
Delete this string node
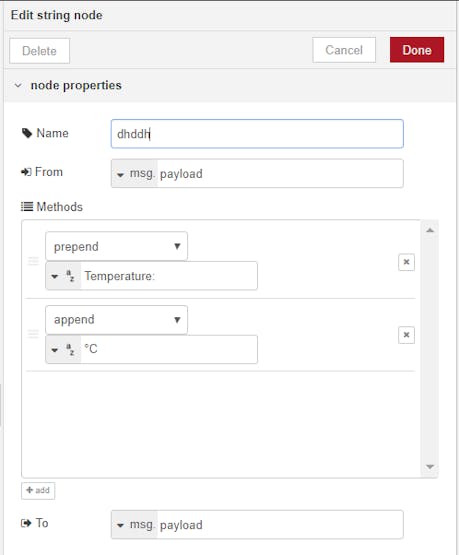40,51
